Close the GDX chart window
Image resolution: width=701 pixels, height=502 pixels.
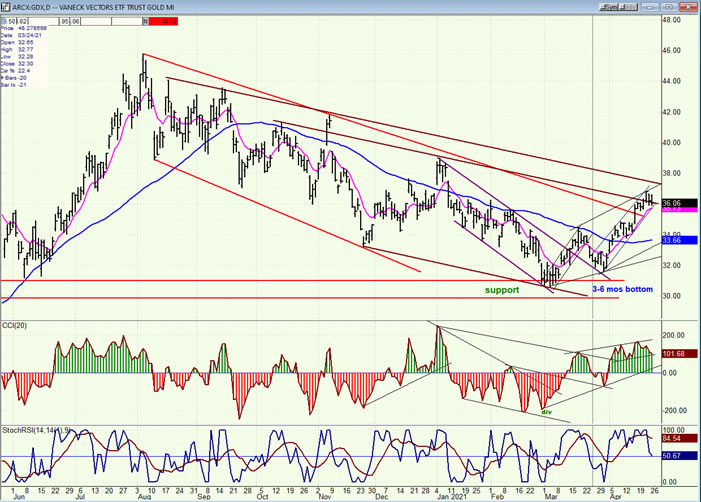click(688, 7)
